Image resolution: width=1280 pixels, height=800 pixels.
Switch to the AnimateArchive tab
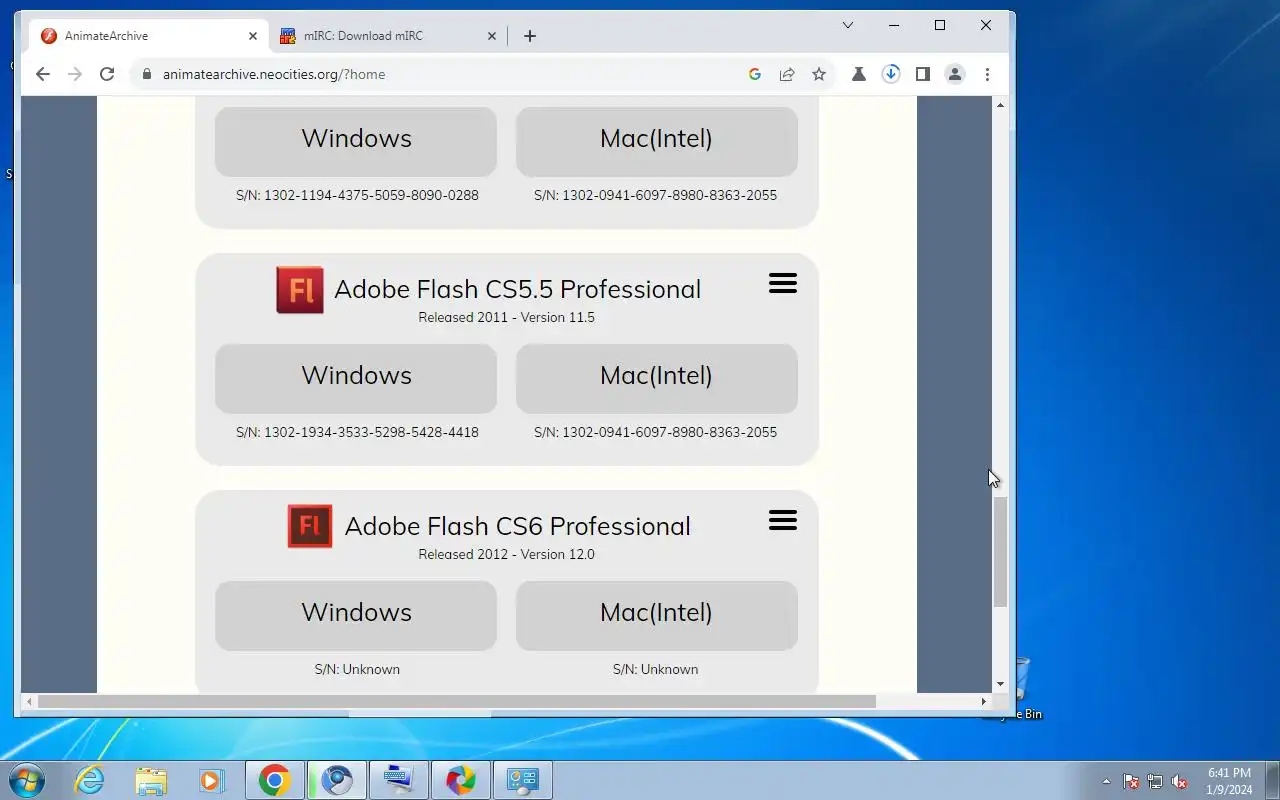[x=148, y=36]
